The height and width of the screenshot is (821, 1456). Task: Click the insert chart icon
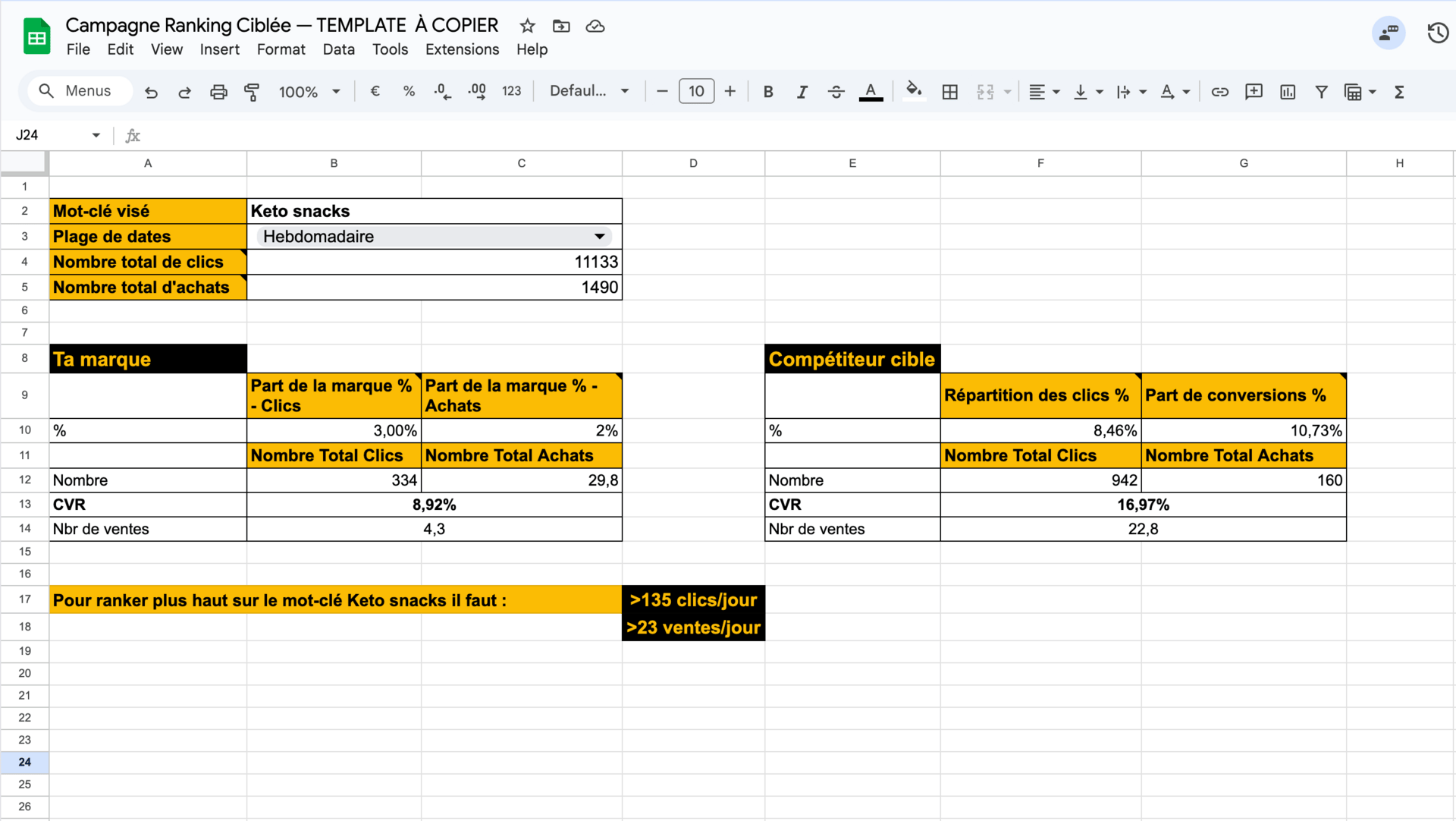[x=1288, y=92]
